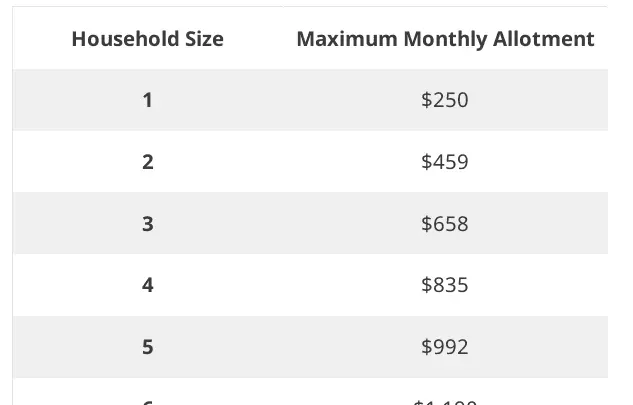Select the household size 1 cell
The image size is (633, 405).
147,100
